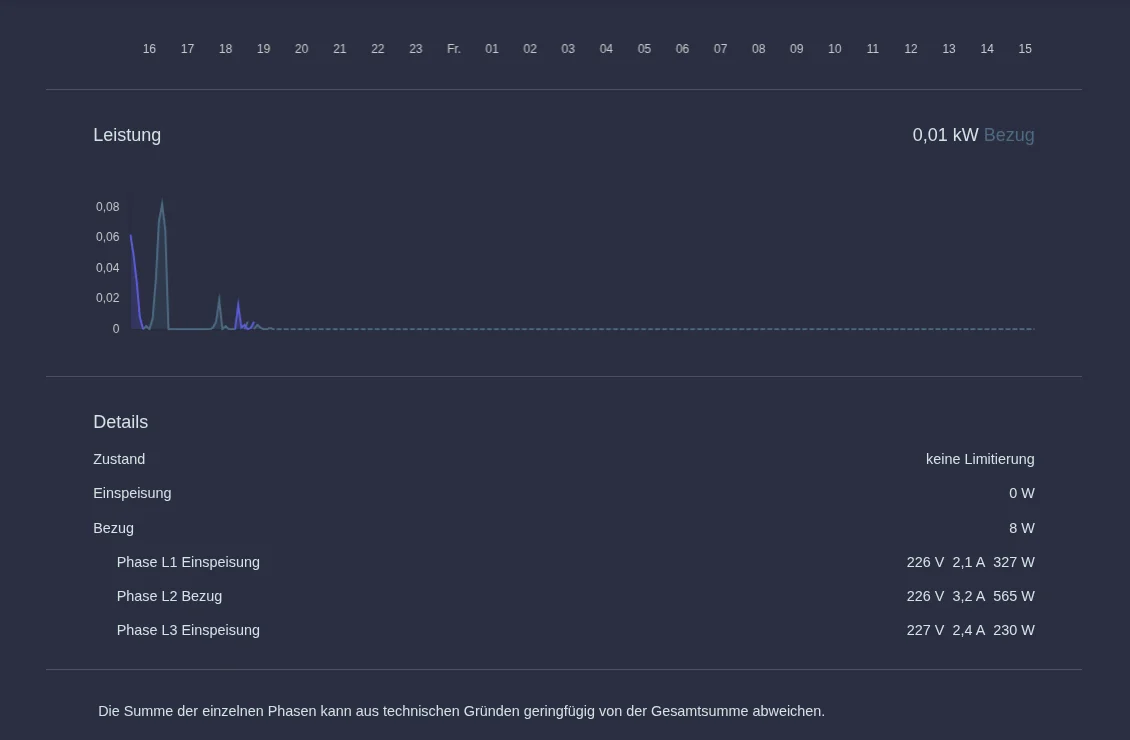Click the 0,04 y-axis label
The width and height of the screenshot is (1130, 740).
(x=107, y=268)
